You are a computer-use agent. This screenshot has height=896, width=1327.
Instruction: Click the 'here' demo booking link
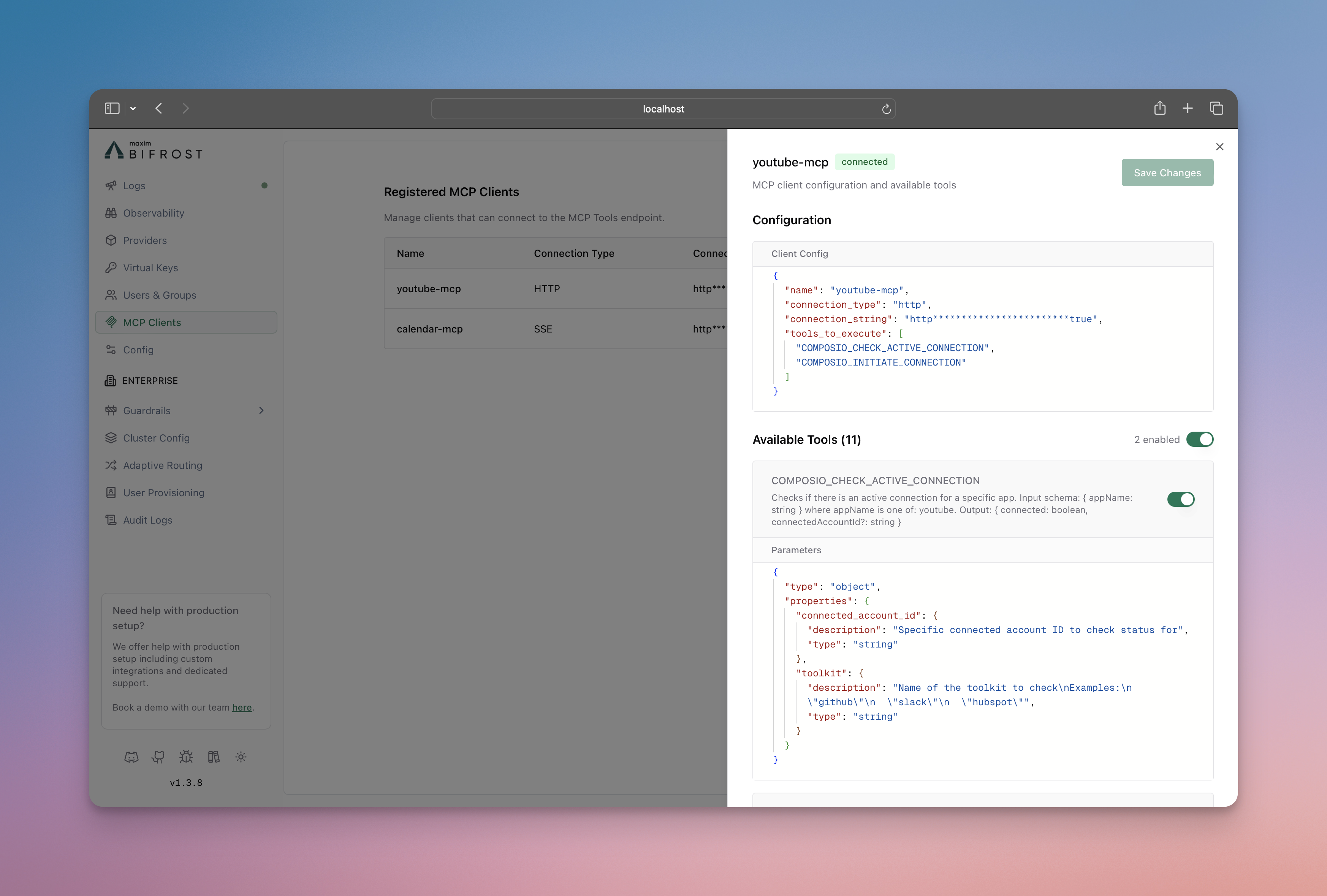(x=242, y=708)
